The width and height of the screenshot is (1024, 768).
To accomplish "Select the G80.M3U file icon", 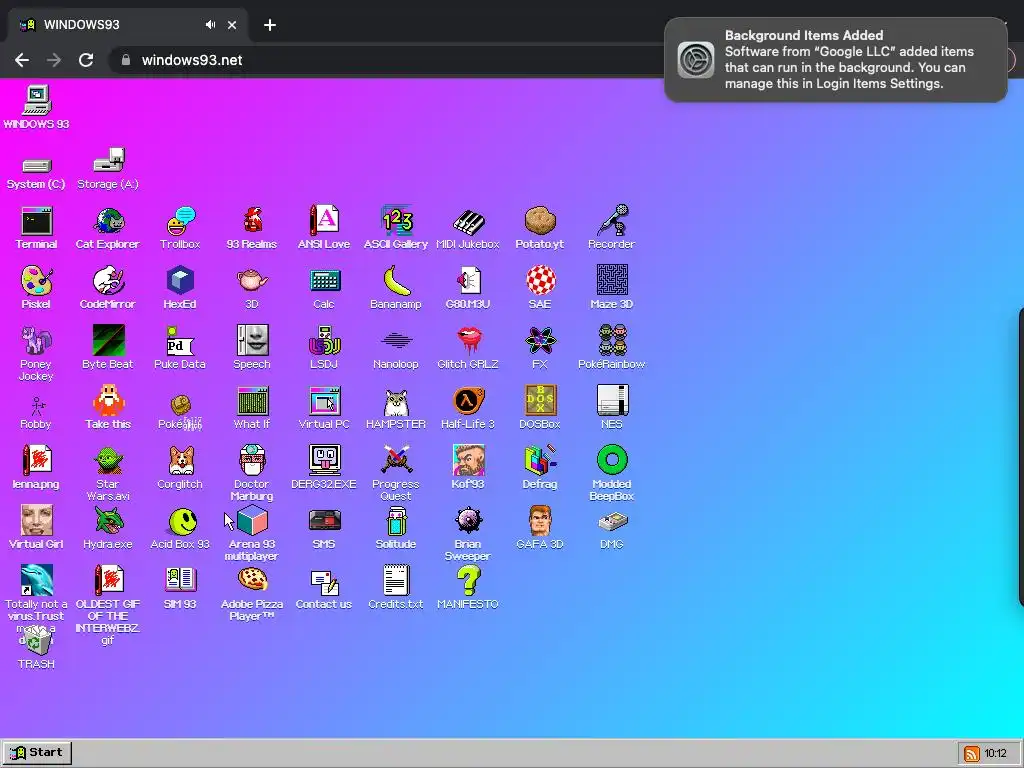I will pyautogui.click(x=468, y=281).
